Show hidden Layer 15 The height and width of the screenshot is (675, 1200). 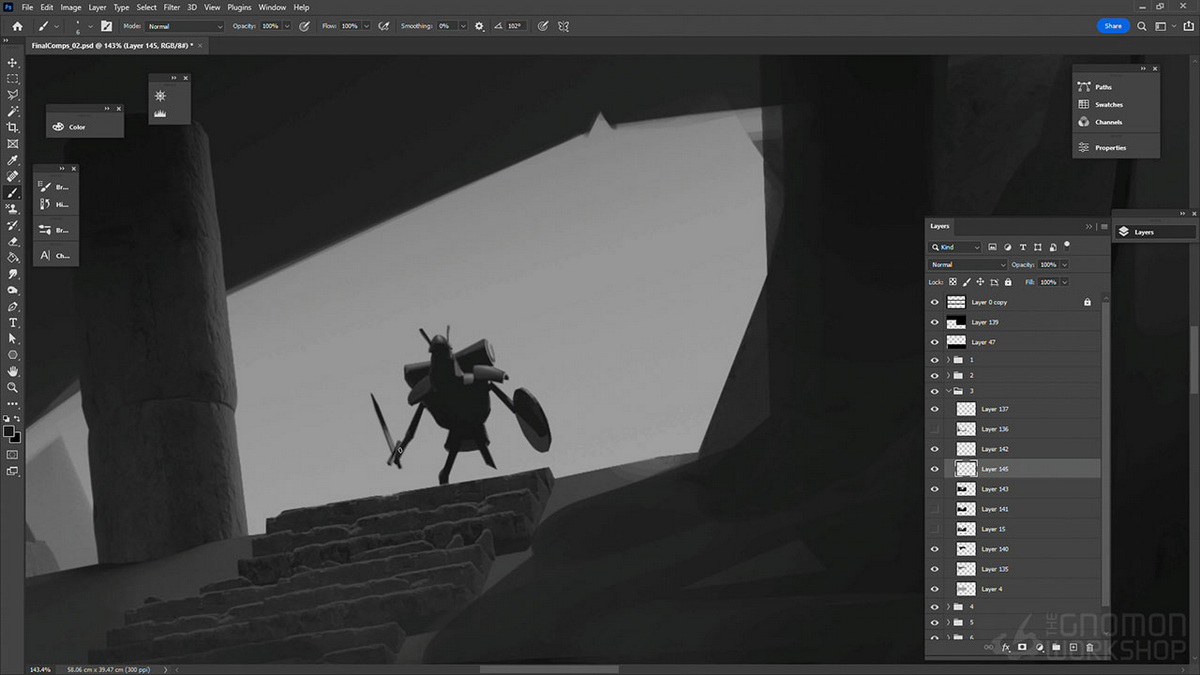pos(935,529)
